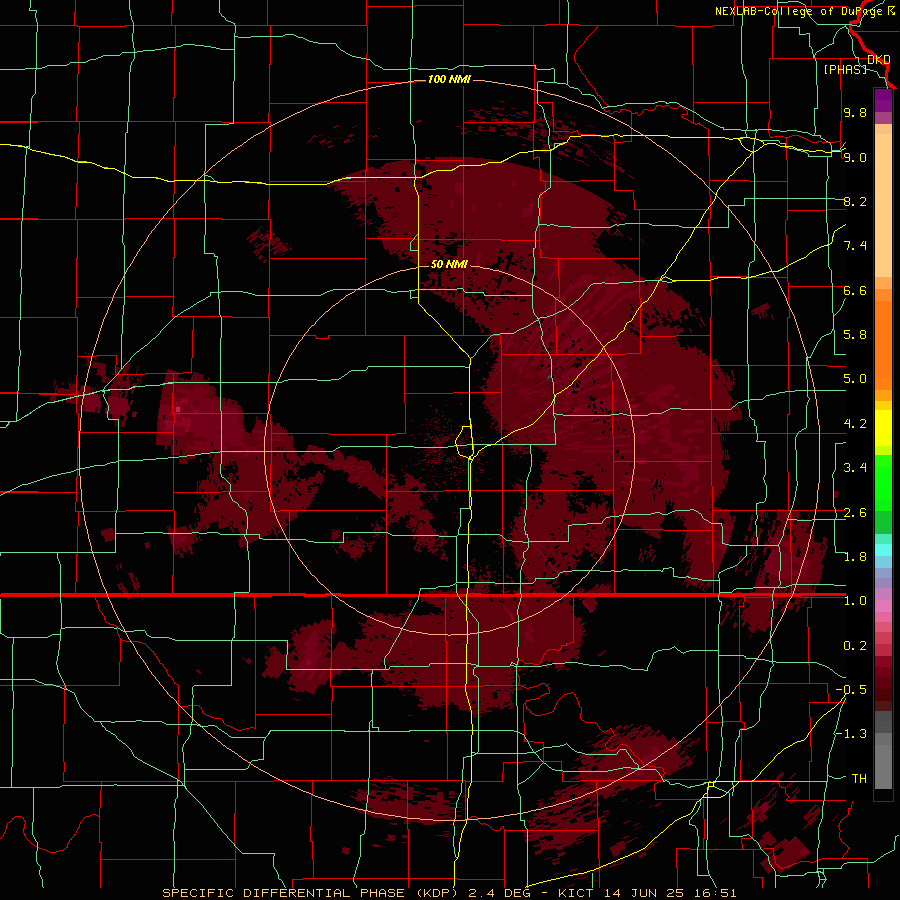
Task: Click the 2.6 scale value
Action: [855, 513]
